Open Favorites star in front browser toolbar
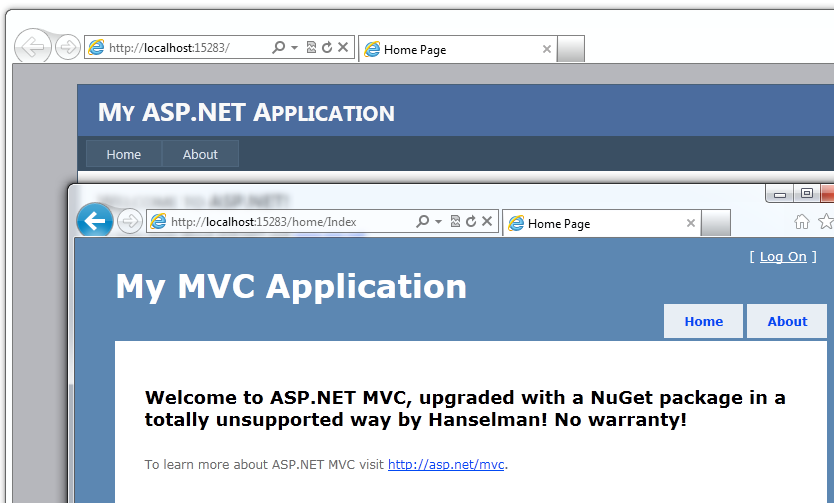Image resolution: width=834 pixels, height=503 pixels. tap(826, 221)
